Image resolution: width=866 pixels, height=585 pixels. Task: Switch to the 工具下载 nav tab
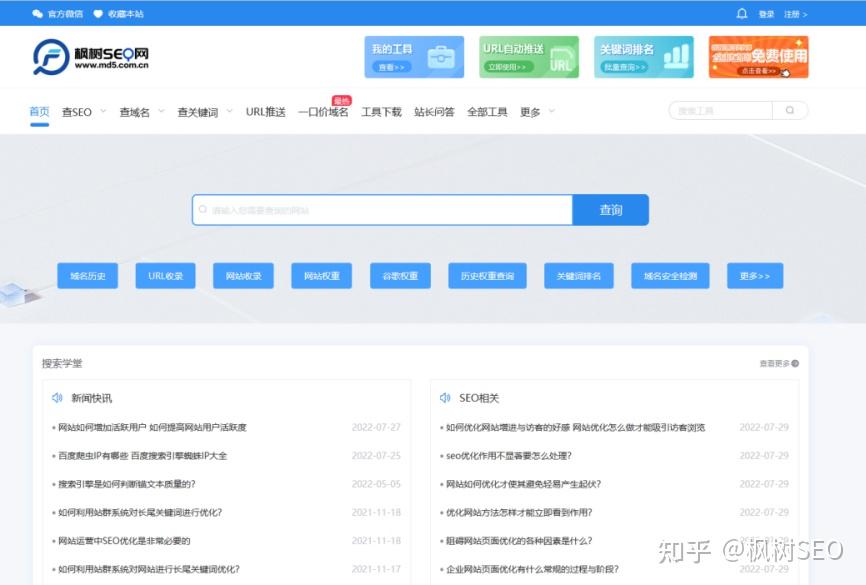click(381, 112)
